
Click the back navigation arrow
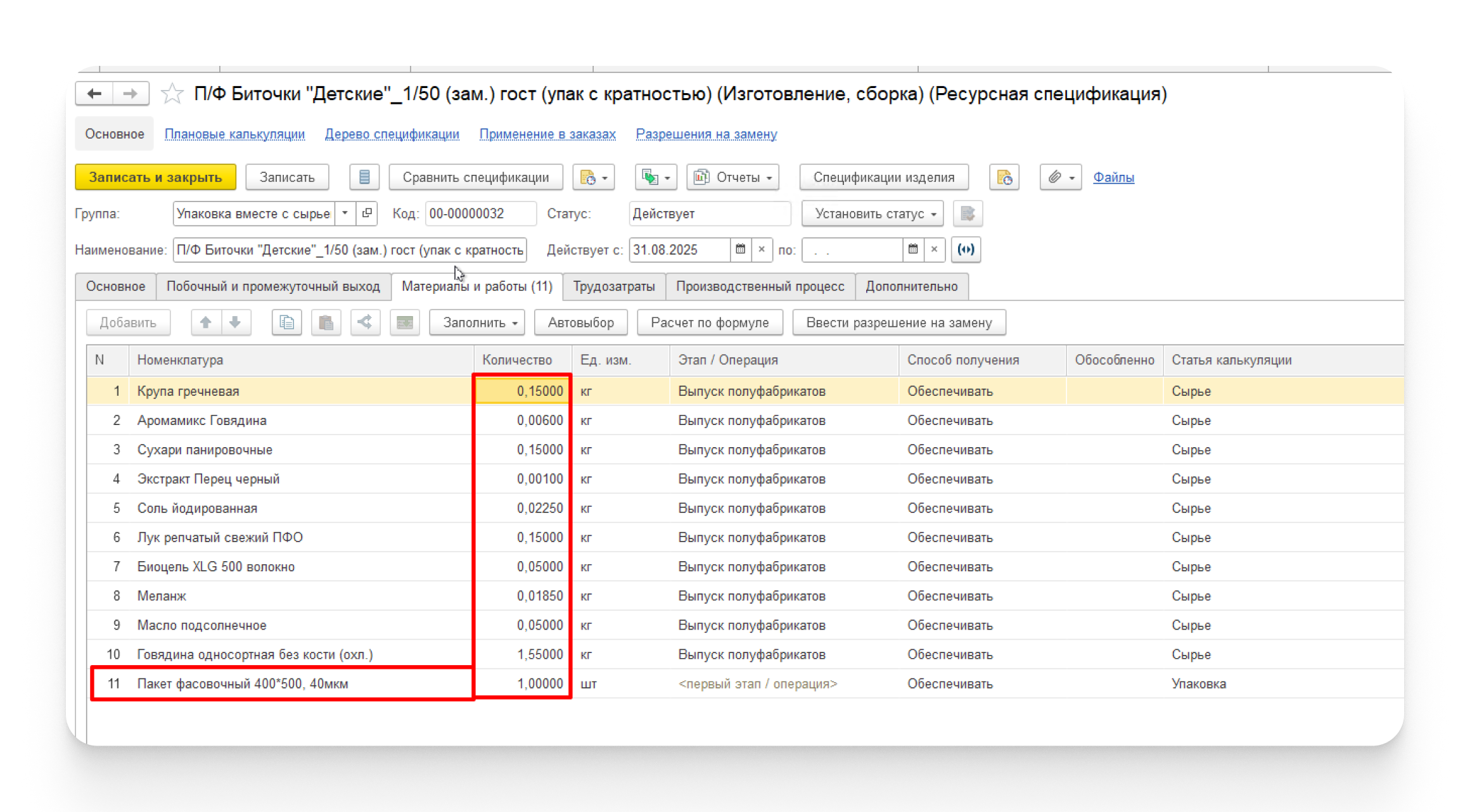tap(94, 94)
